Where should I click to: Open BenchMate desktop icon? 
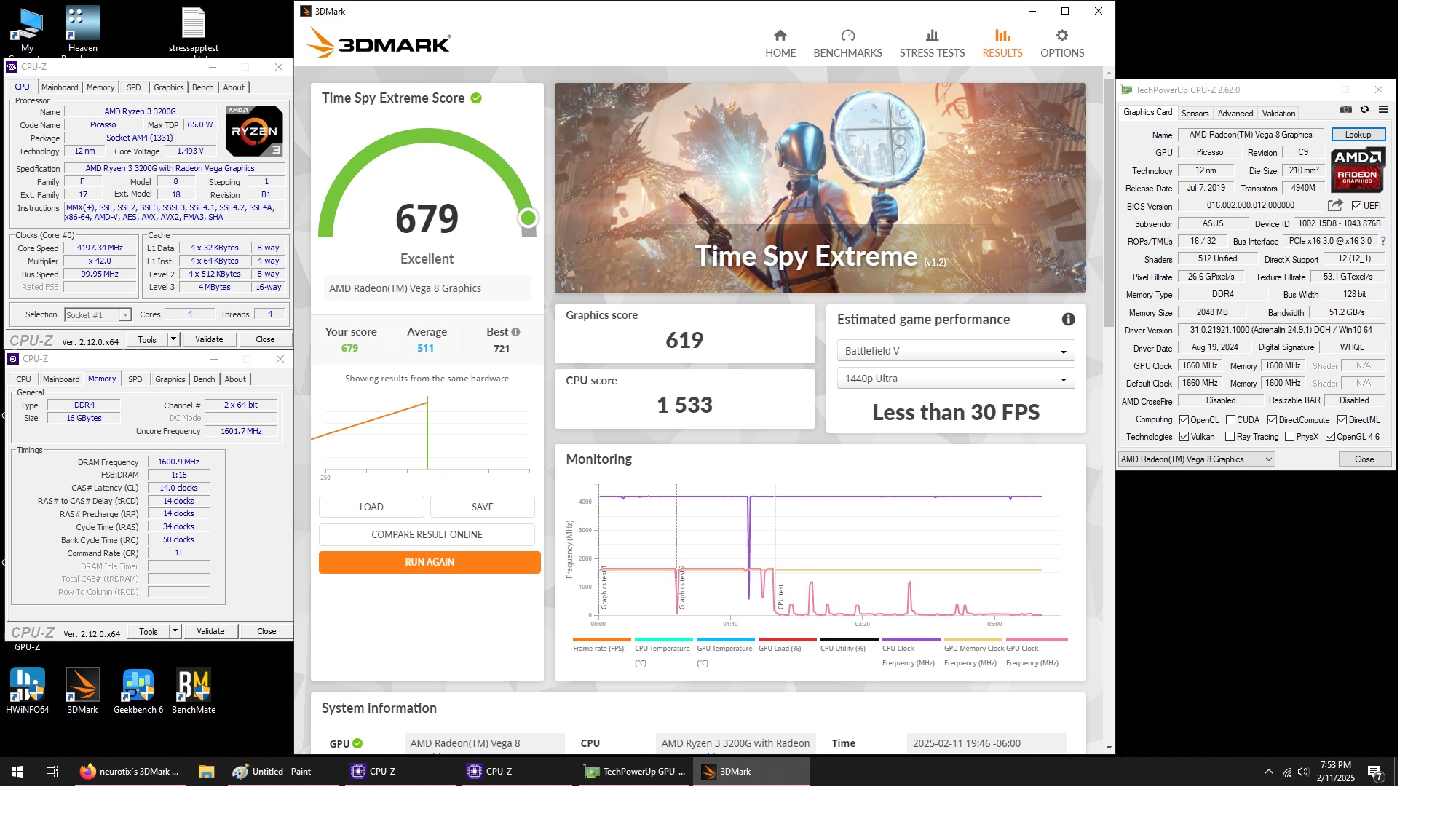pyautogui.click(x=194, y=690)
